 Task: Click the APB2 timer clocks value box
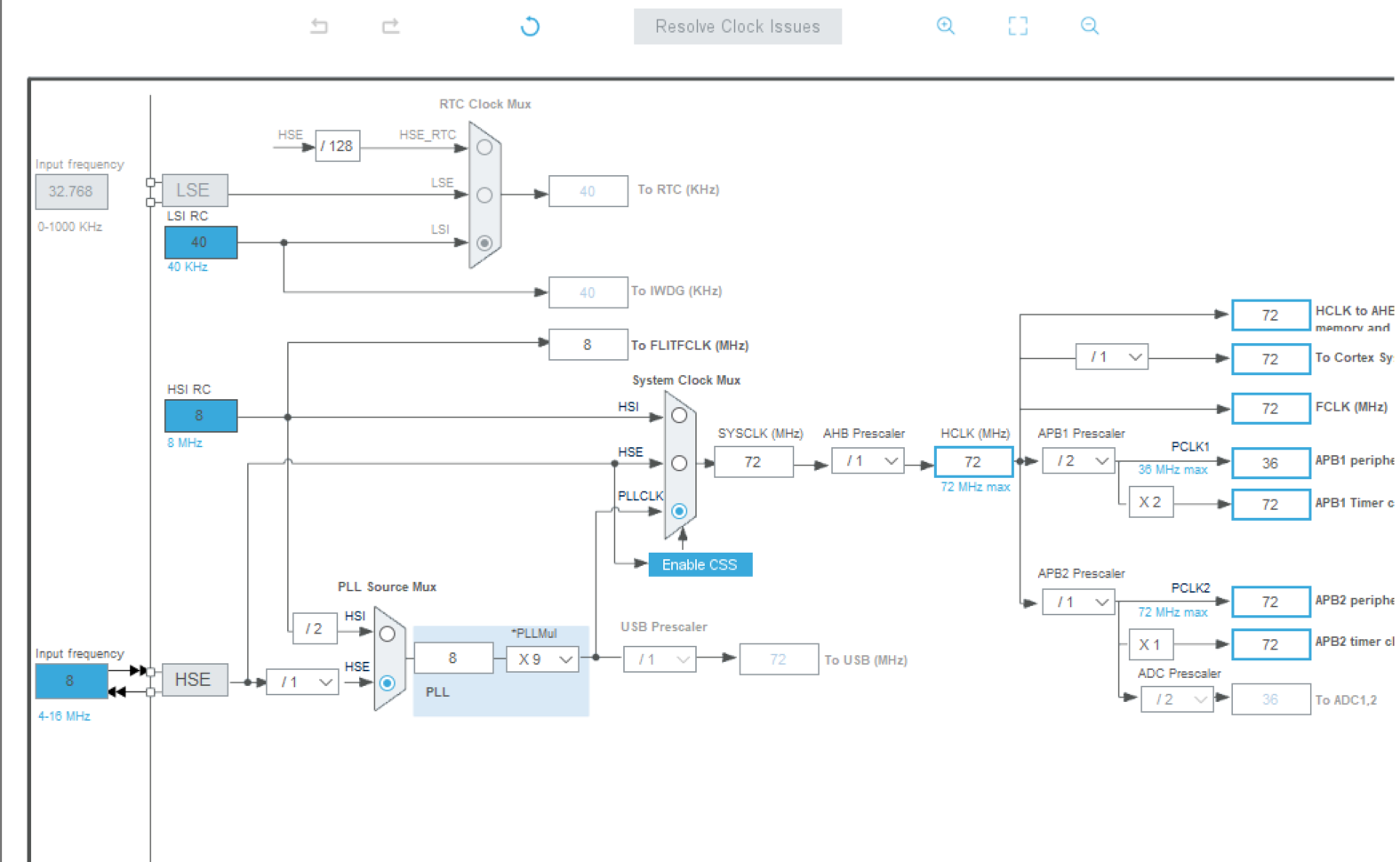[1271, 644]
